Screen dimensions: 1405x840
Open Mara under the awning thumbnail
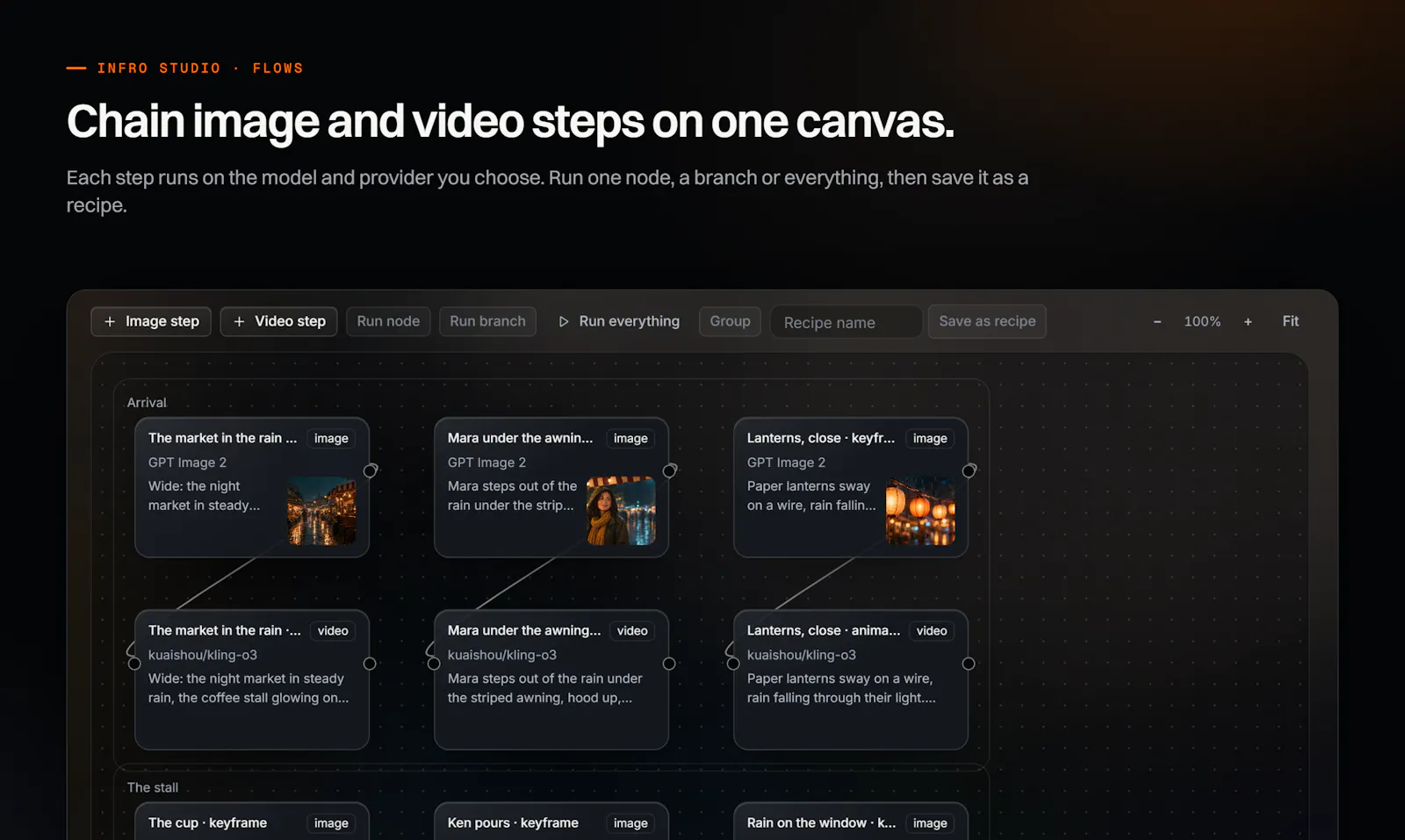tap(621, 511)
